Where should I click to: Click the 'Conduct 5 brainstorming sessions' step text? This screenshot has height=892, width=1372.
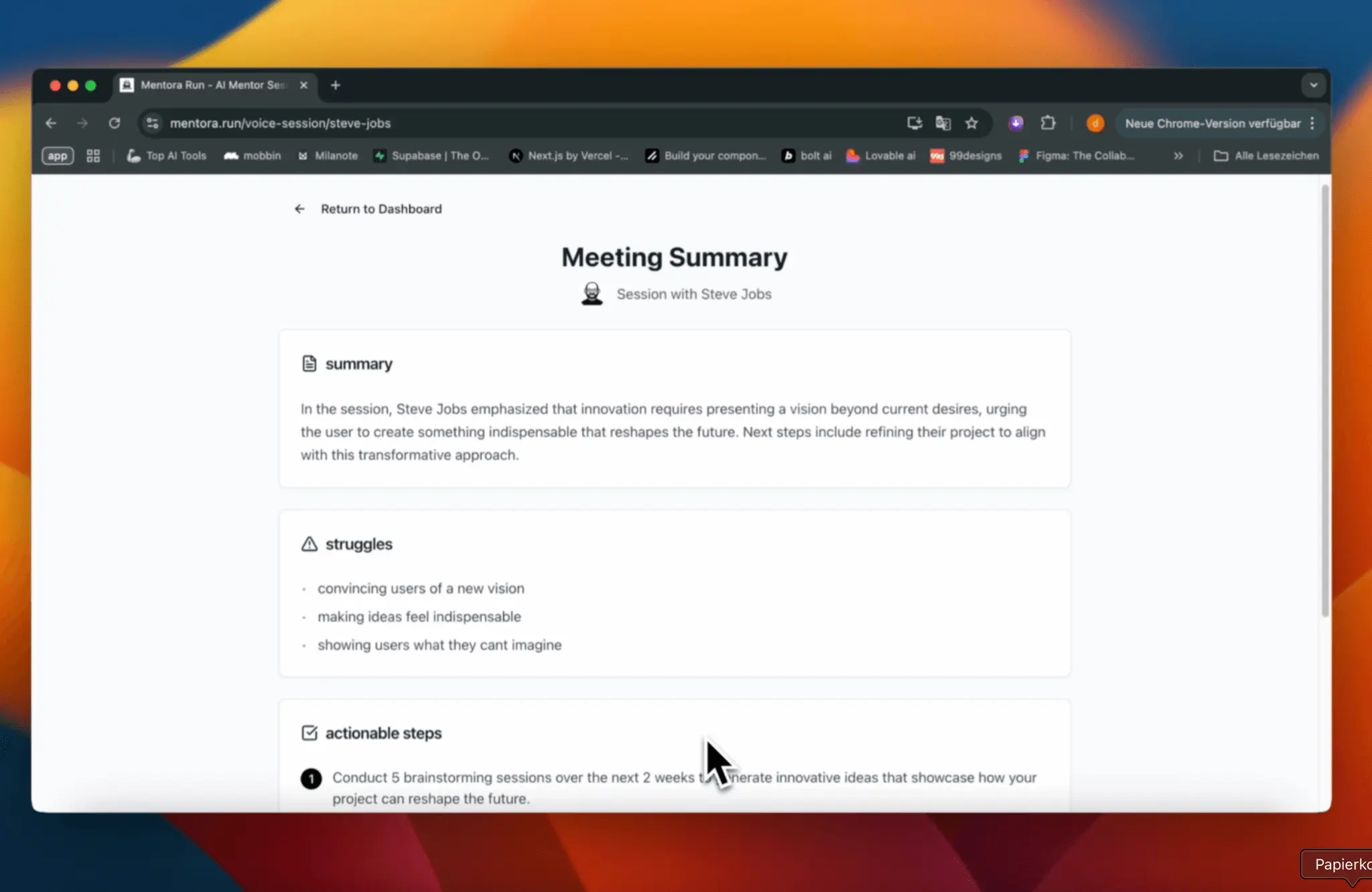[x=685, y=788]
